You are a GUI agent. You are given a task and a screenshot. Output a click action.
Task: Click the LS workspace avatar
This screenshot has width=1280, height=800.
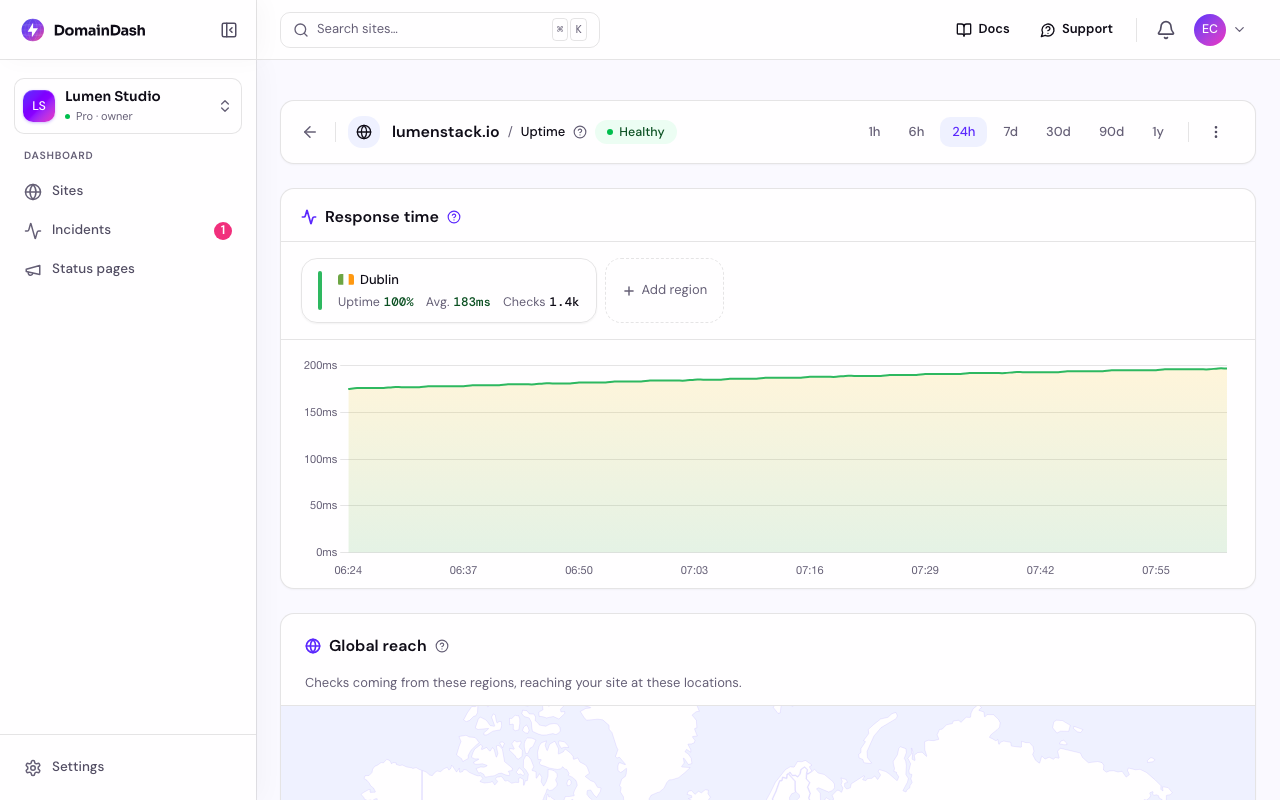click(39, 106)
